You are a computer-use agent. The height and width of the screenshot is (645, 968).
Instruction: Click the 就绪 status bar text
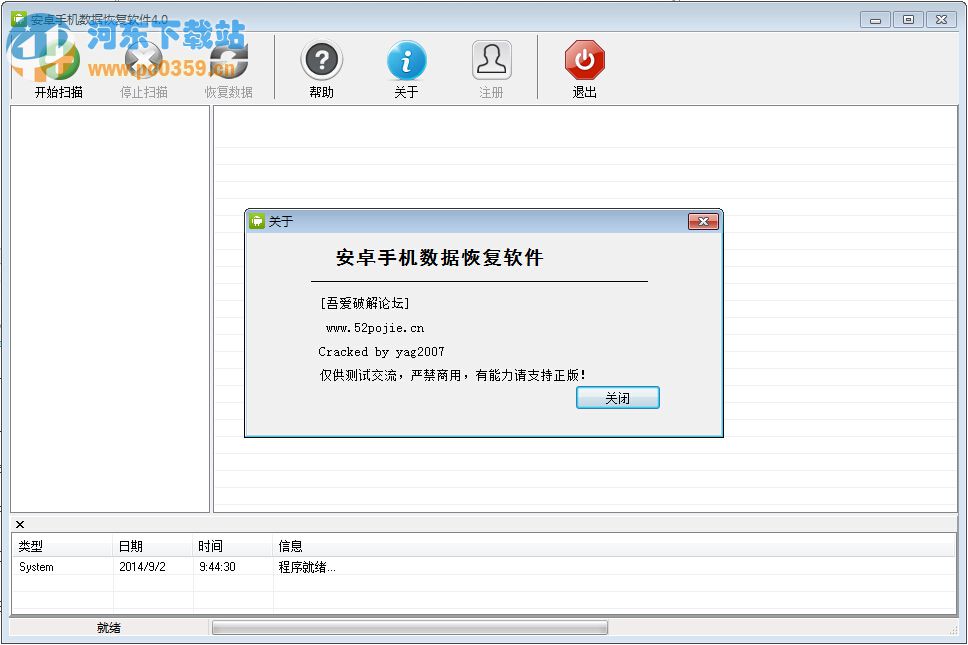pyautogui.click(x=108, y=627)
